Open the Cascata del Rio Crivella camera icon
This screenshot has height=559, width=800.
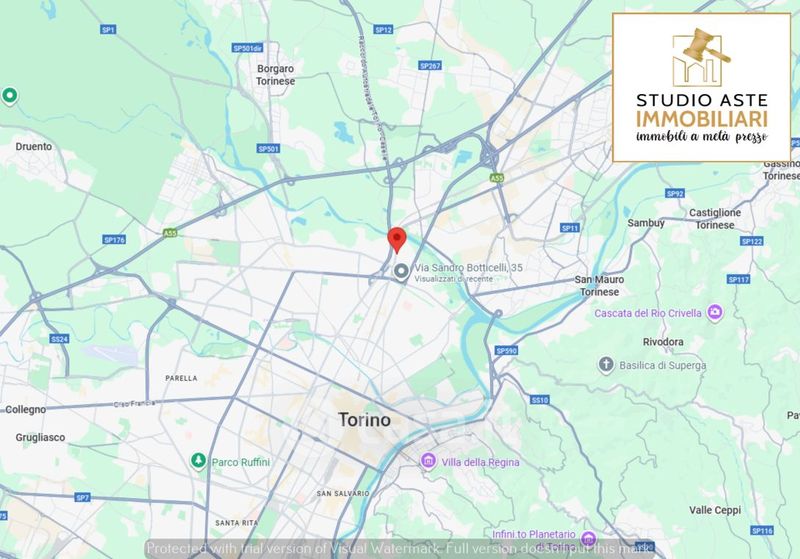pos(715,312)
